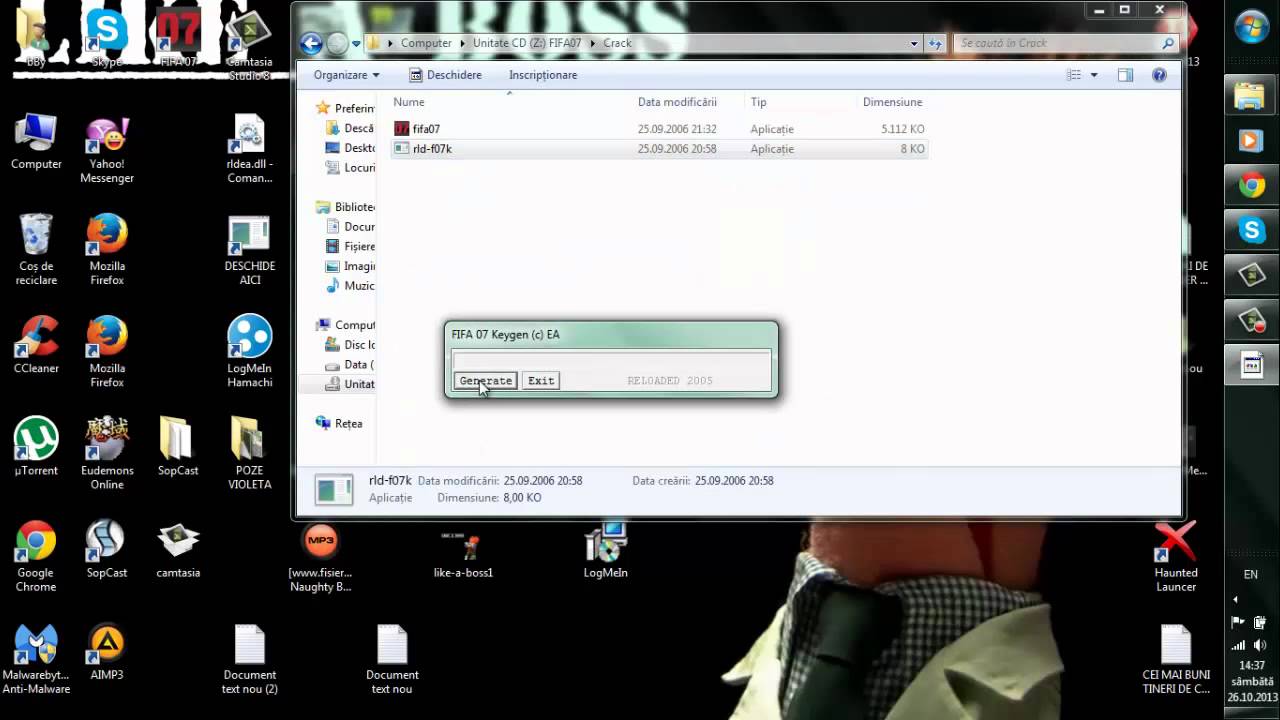Select Descărcări in the navigation pane

coord(350,128)
